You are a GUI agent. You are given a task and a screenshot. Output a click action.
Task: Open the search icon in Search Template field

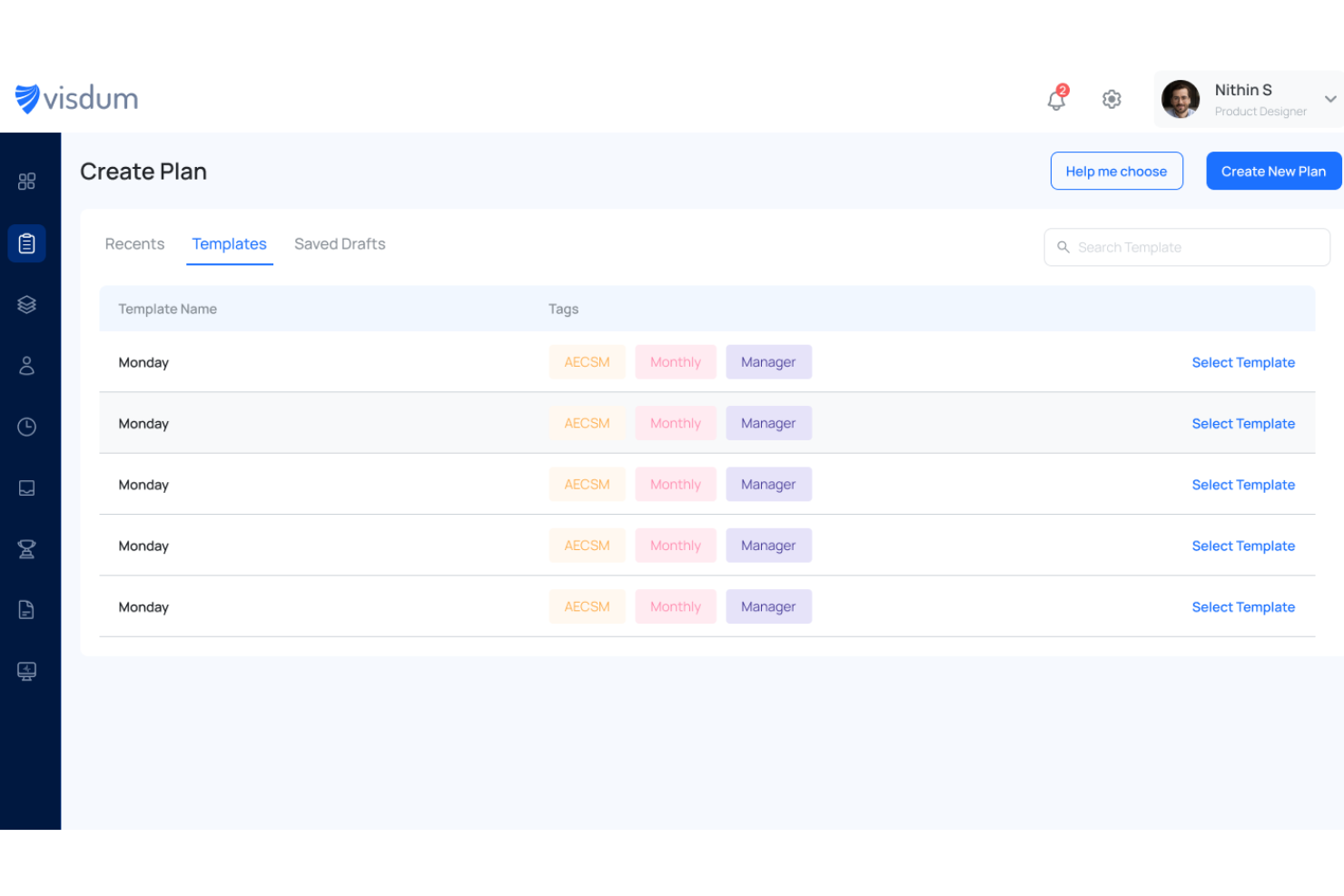[1063, 247]
